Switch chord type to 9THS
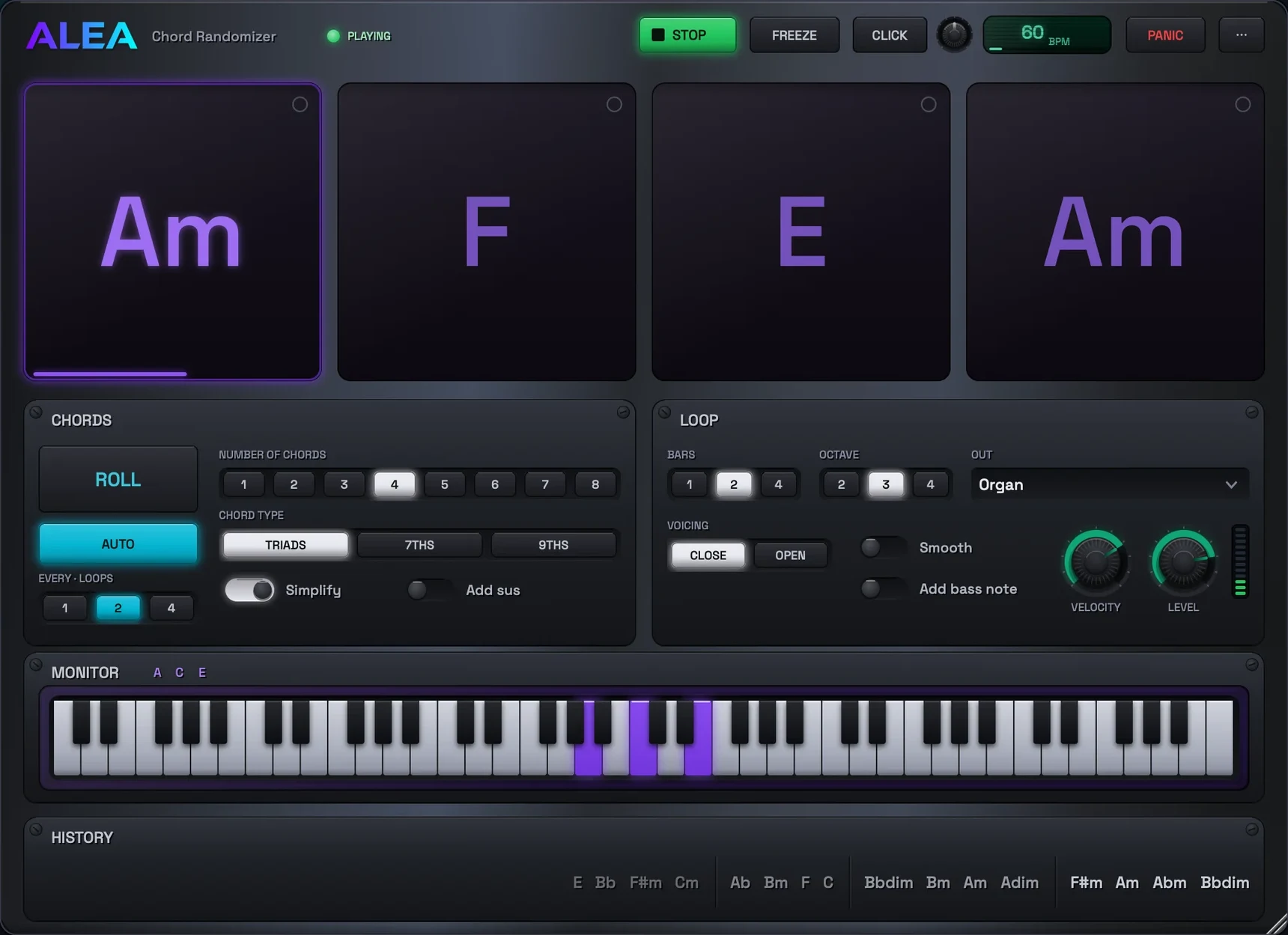This screenshot has height=935, width=1288. pos(553,545)
